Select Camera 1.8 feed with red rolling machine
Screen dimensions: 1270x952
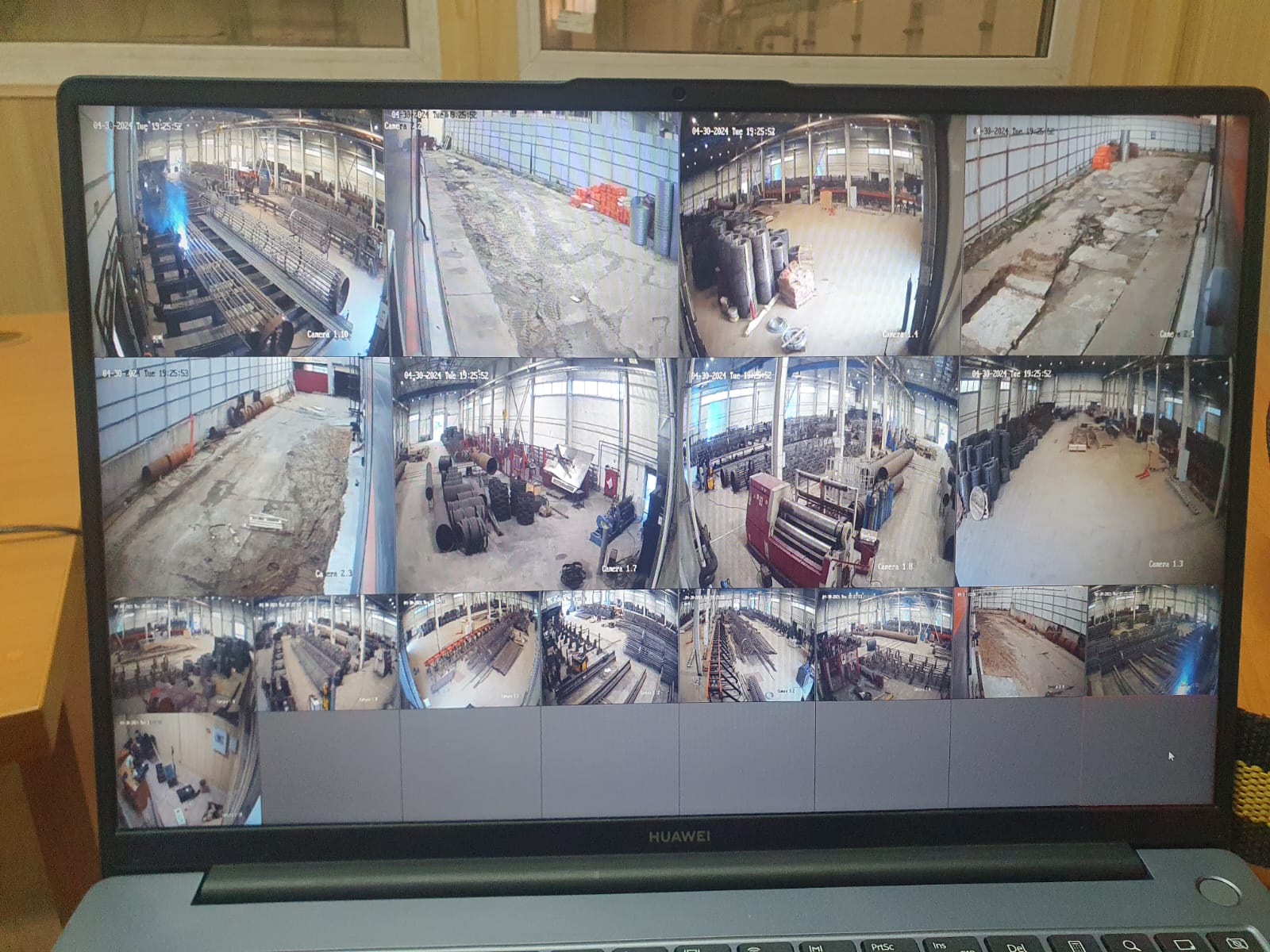pyautogui.click(x=818, y=472)
